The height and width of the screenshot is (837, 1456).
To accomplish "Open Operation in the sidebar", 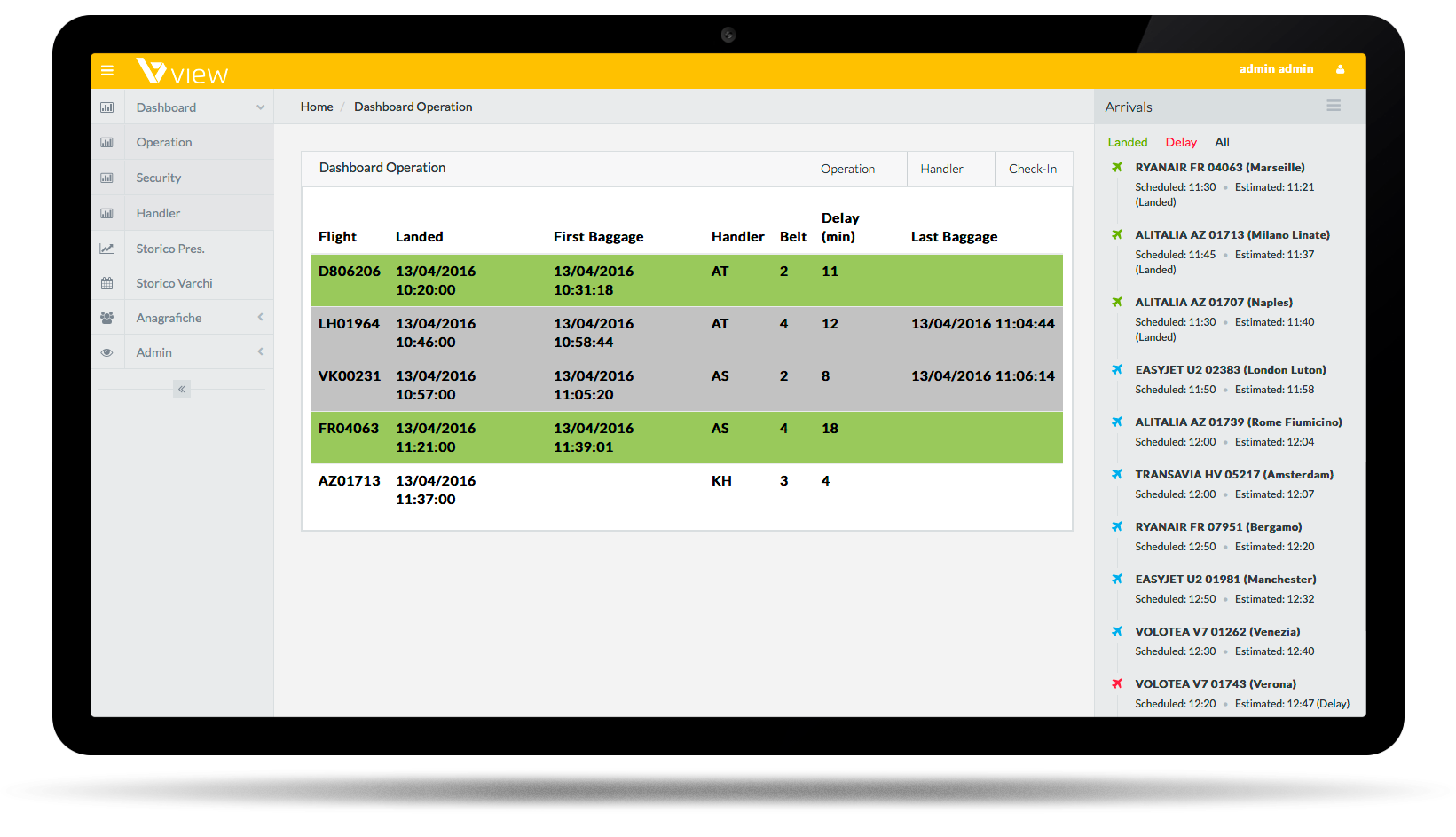I will [164, 142].
